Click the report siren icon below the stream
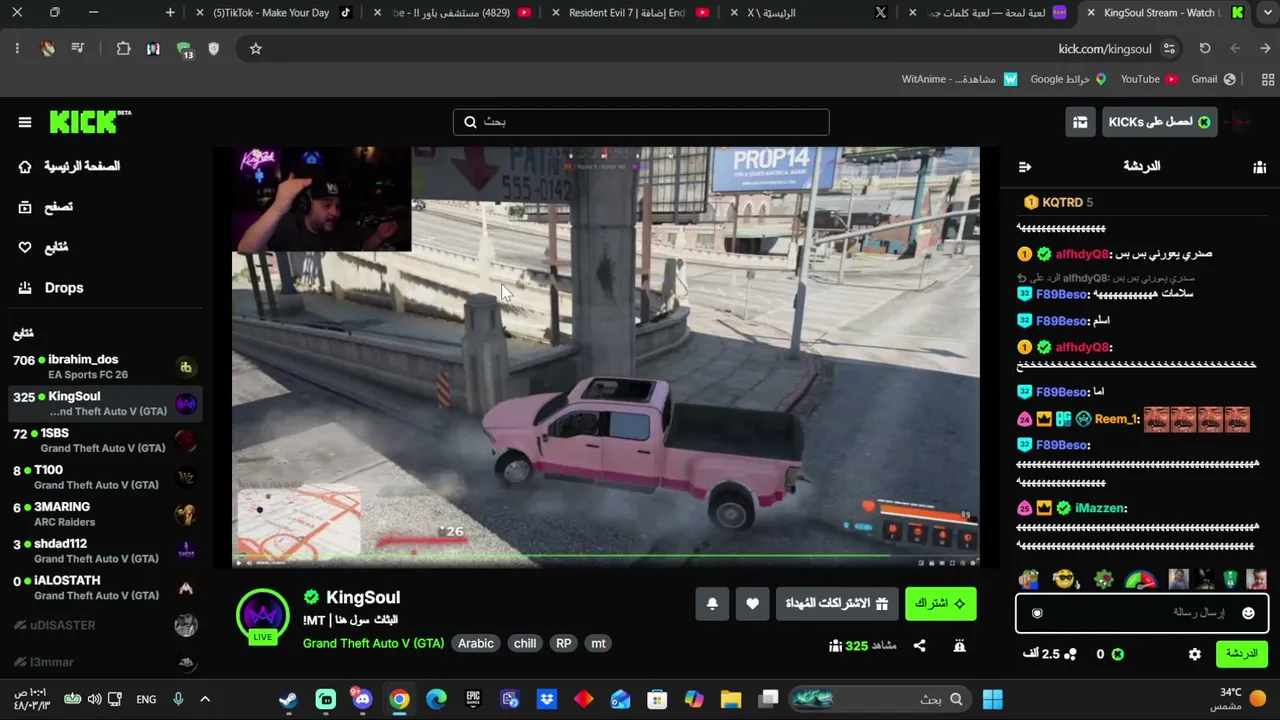 click(x=959, y=646)
